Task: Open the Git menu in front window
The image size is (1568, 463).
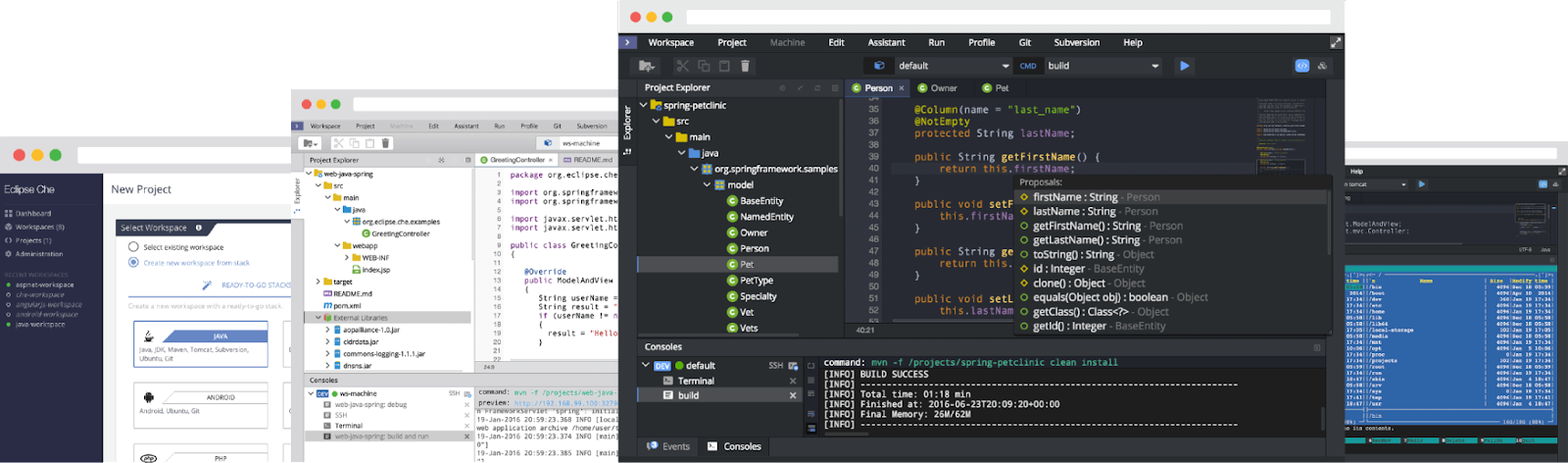Action: click(x=1024, y=42)
